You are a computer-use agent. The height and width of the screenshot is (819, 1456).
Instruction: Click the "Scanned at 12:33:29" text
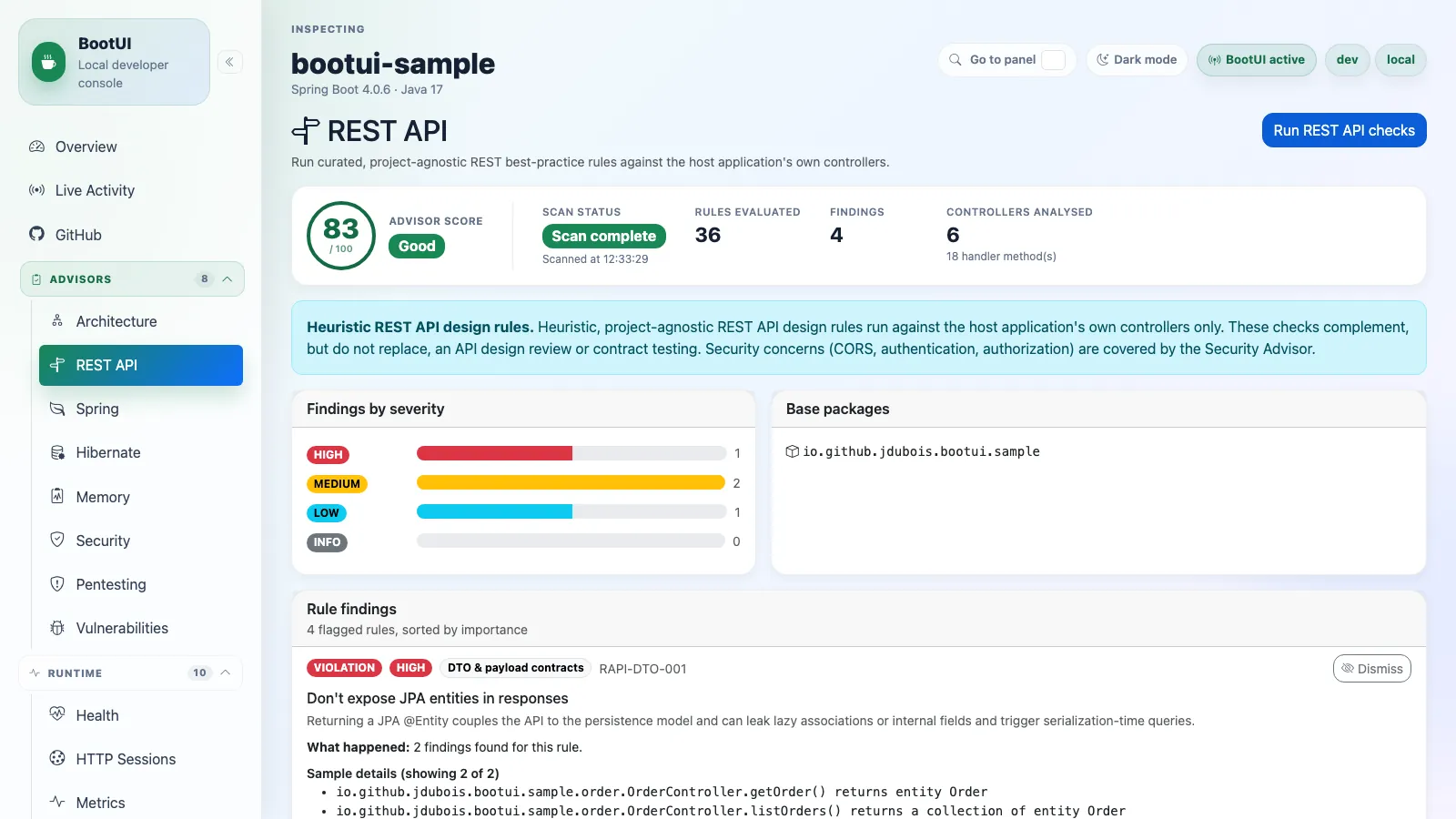pyautogui.click(x=595, y=259)
